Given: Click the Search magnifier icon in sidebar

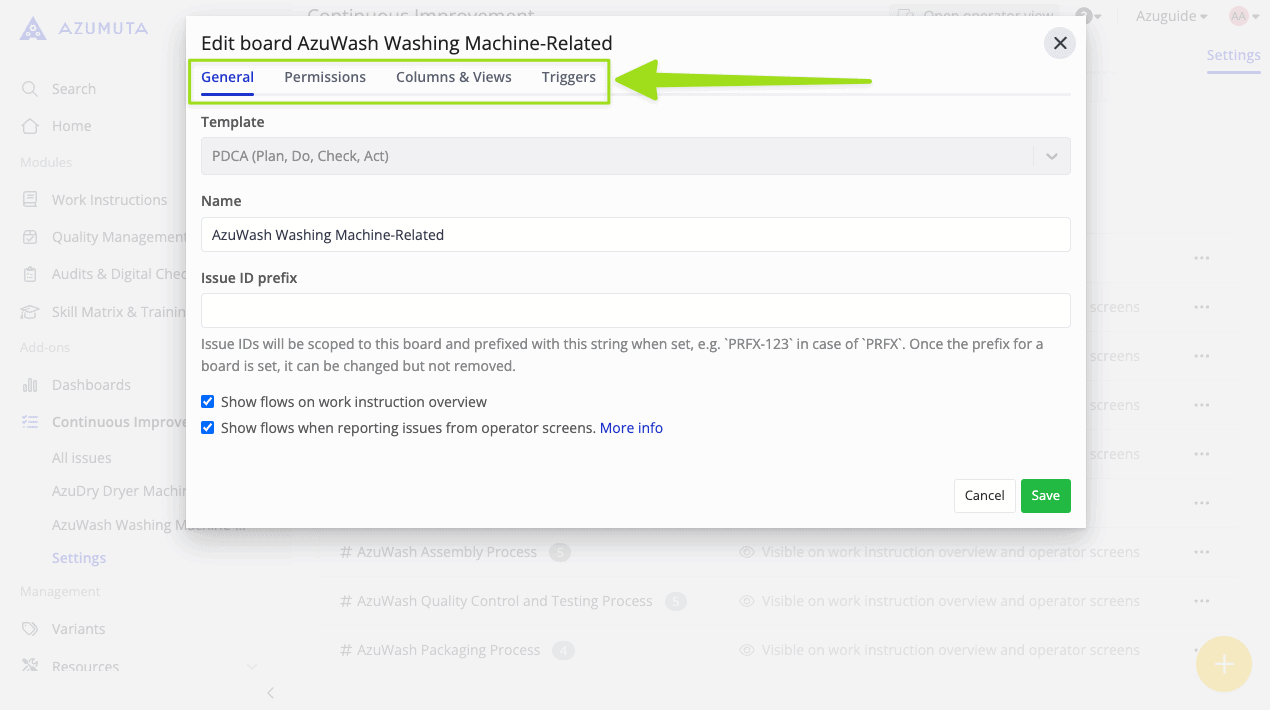Looking at the screenshot, I should click(x=30, y=89).
